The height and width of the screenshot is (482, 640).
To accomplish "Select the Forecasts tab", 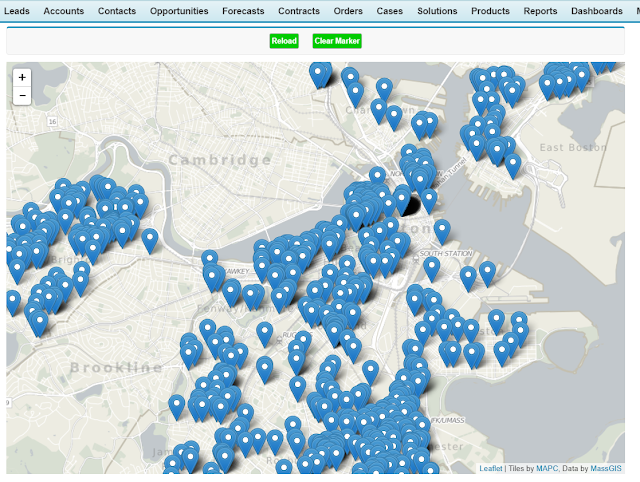I will [243, 11].
